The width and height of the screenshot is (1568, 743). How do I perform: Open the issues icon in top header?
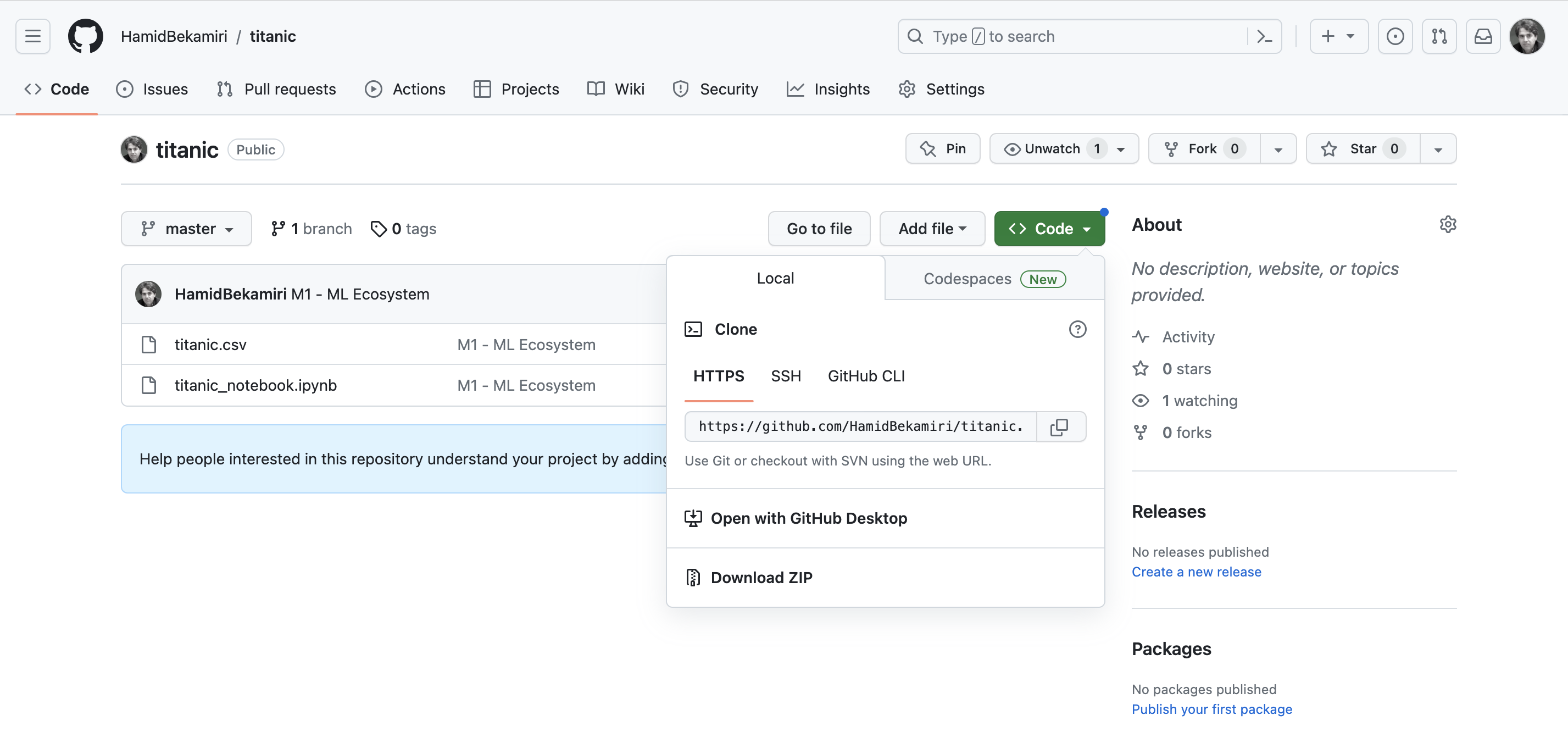(1395, 36)
